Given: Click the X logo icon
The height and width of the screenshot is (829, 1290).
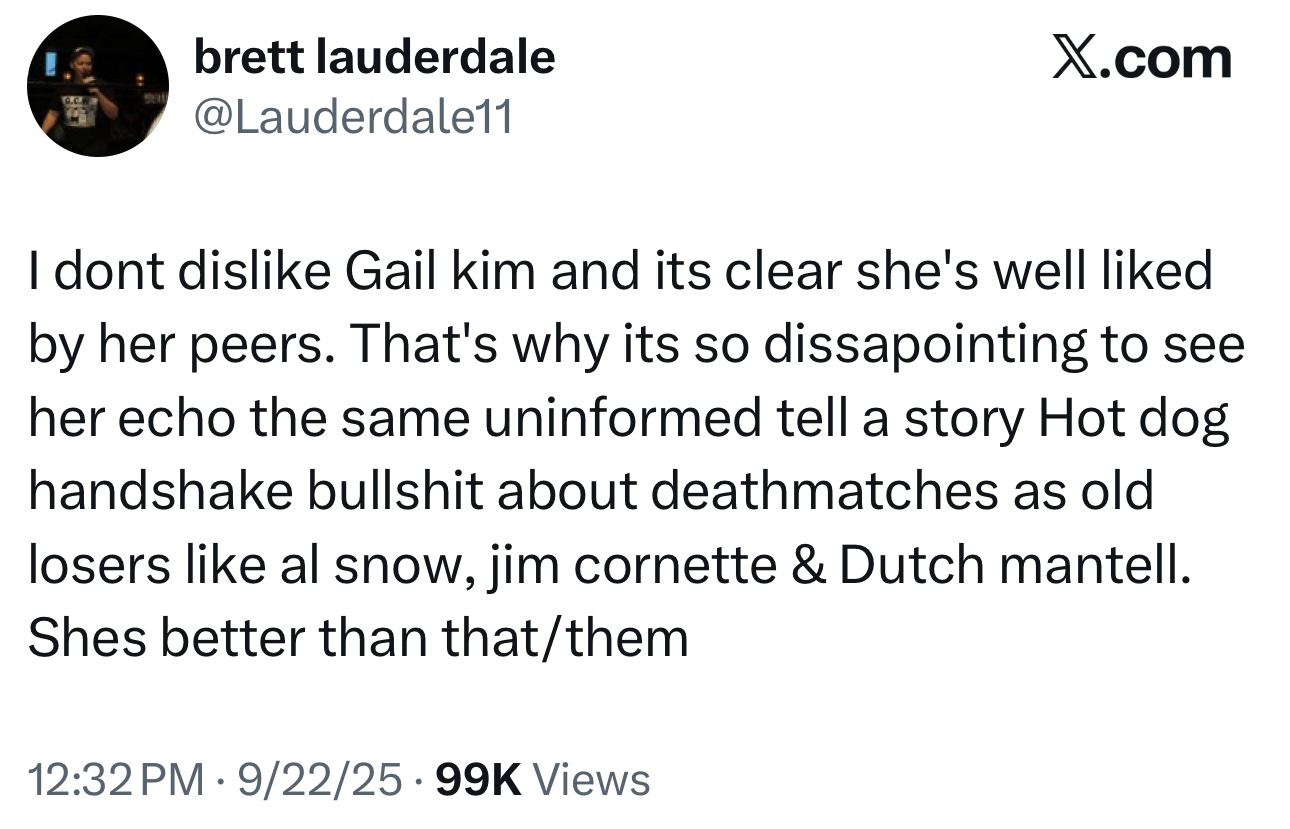Looking at the screenshot, I should click(1074, 59).
